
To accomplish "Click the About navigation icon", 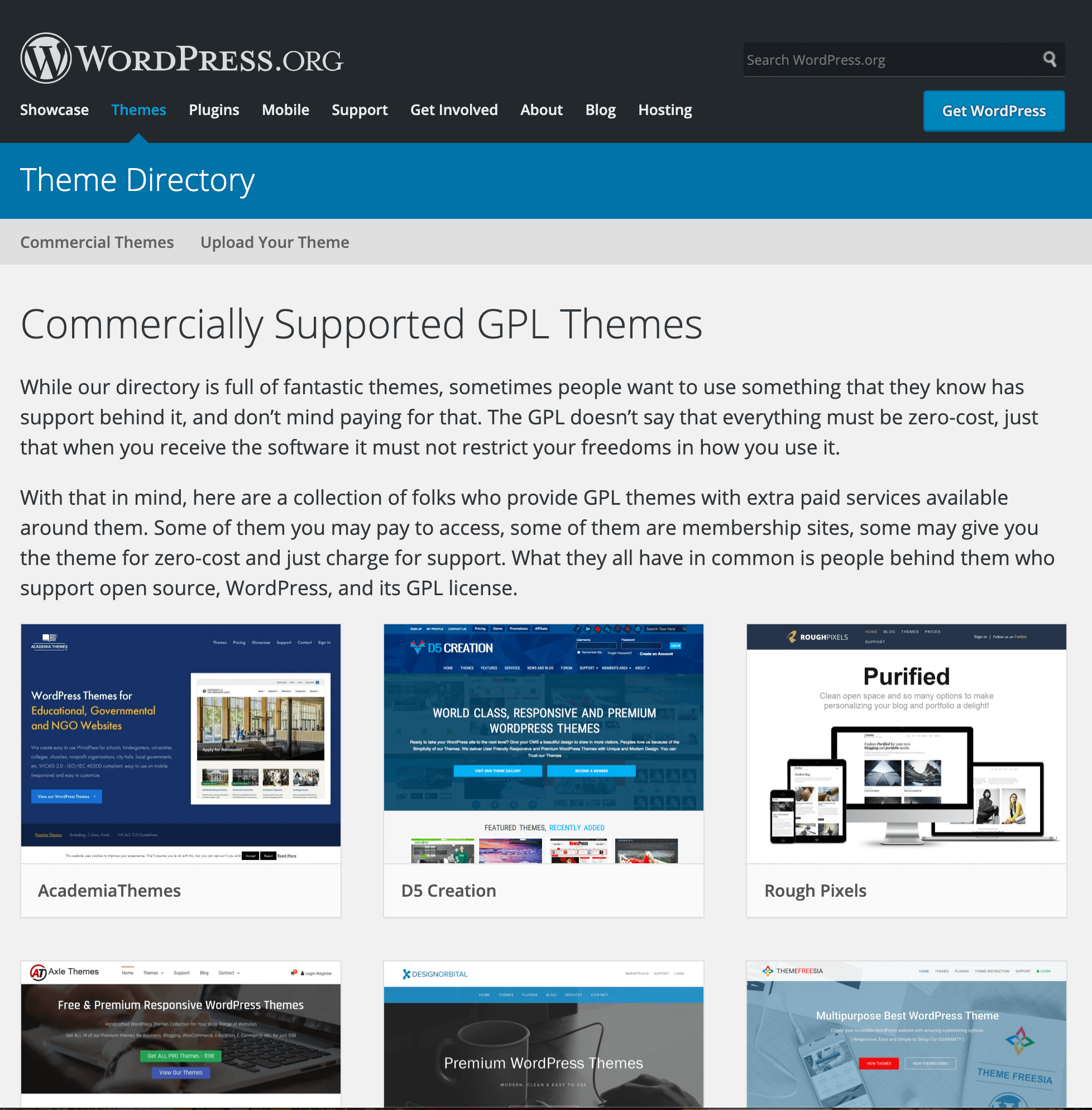I will point(541,110).
